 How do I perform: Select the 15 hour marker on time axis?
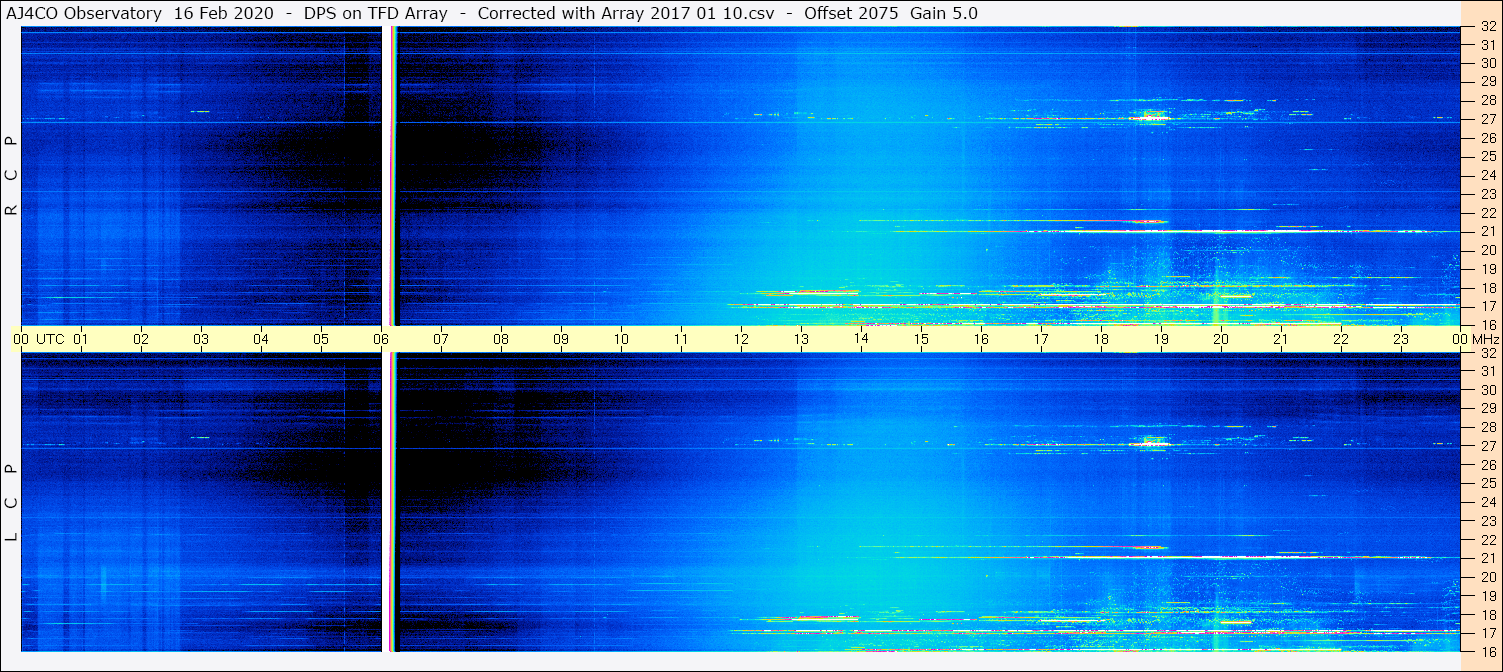(x=921, y=339)
